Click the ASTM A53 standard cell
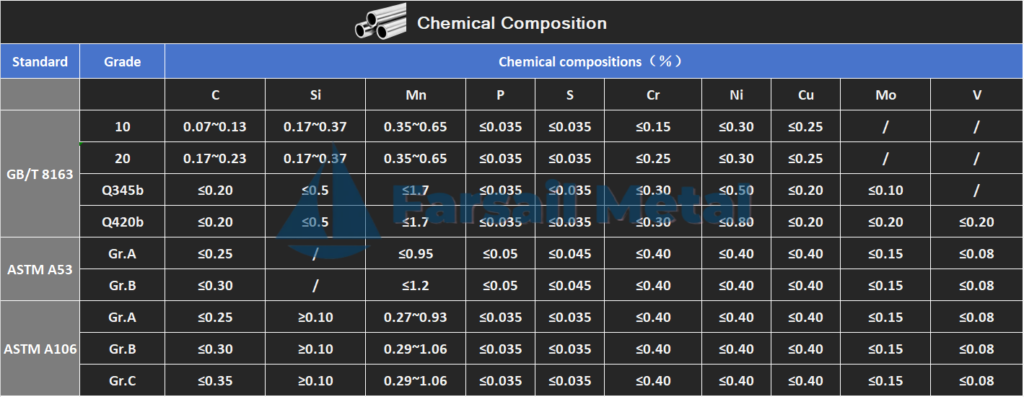 coord(40,269)
